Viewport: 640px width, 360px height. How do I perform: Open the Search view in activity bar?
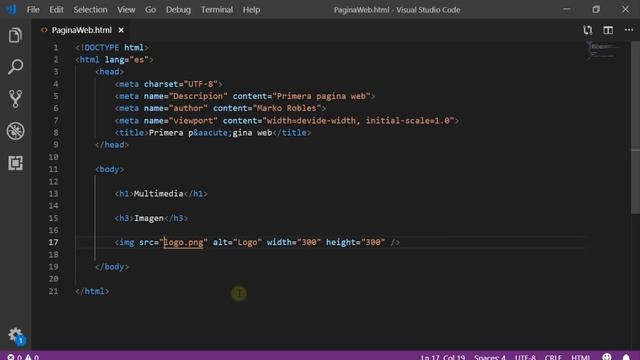coord(15,67)
